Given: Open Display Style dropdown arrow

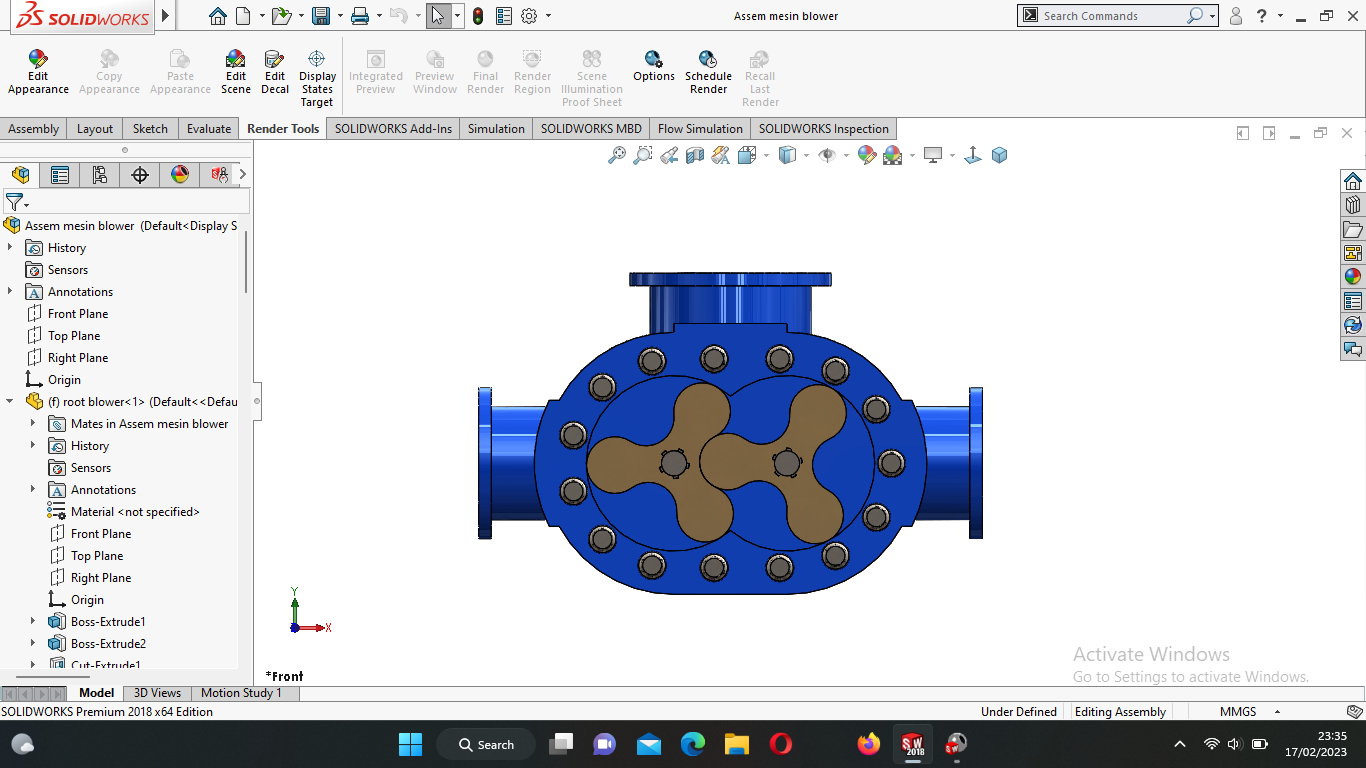Looking at the screenshot, I should coord(806,155).
